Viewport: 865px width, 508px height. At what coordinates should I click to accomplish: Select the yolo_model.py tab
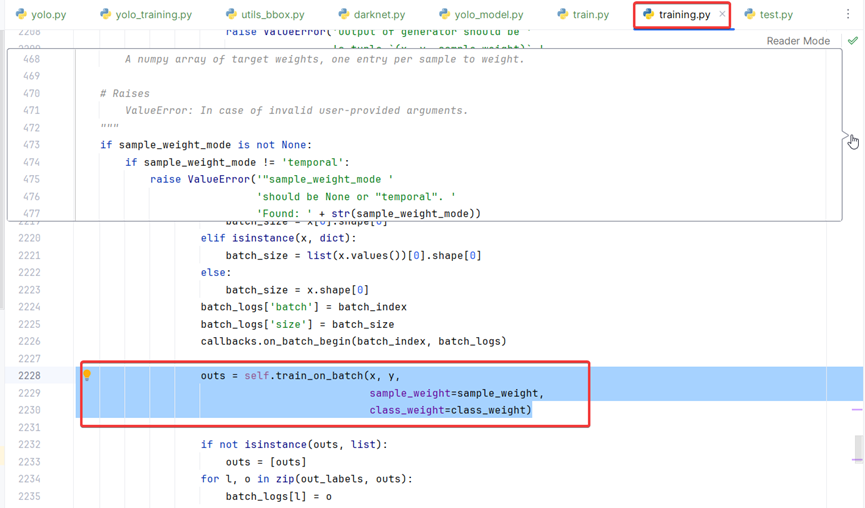[481, 15]
